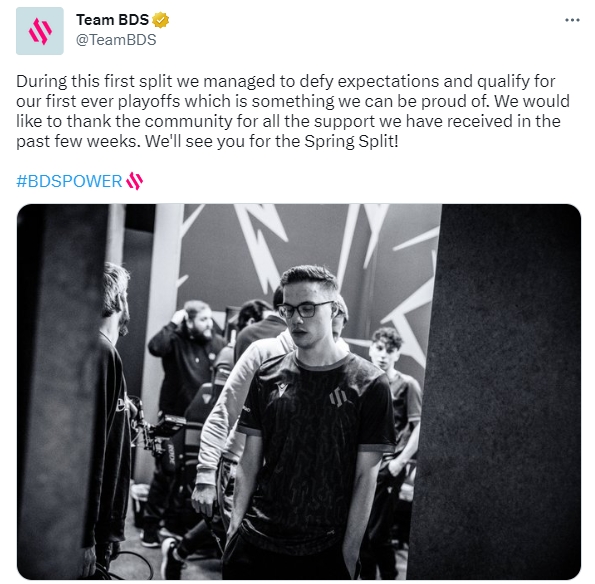Click the Macron logo on the jersey
This screenshot has width=595, height=584.
281,390
